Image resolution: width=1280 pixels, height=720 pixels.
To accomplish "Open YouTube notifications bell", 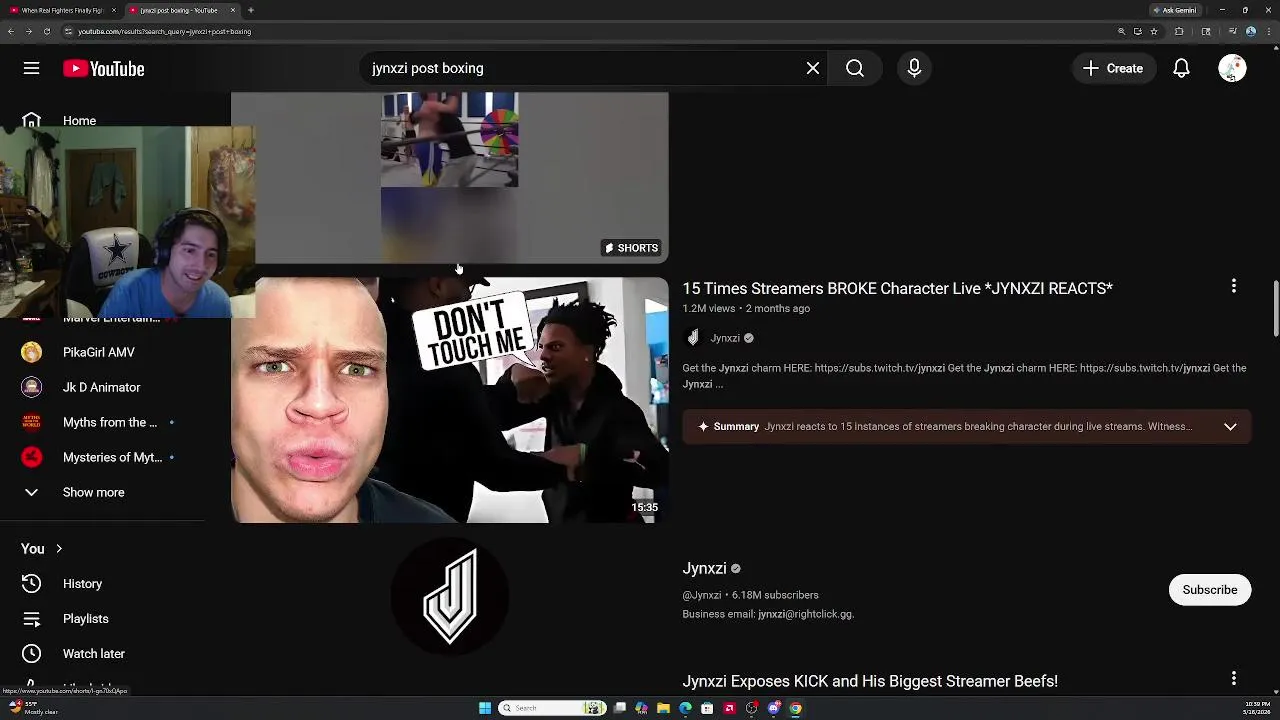I will click(x=1181, y=68).
